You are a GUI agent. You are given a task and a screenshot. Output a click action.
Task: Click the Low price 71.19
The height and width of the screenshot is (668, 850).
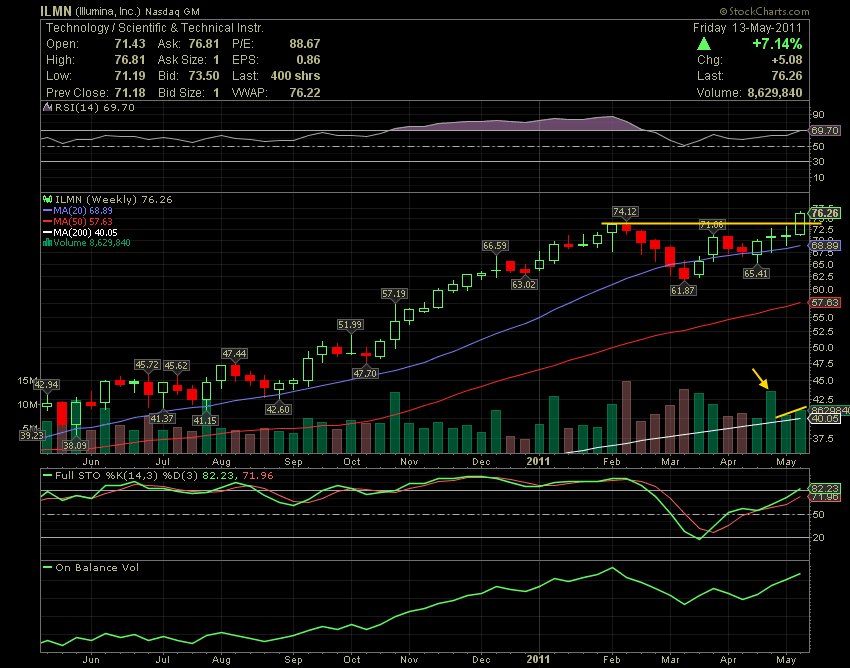tap(130, 76)
